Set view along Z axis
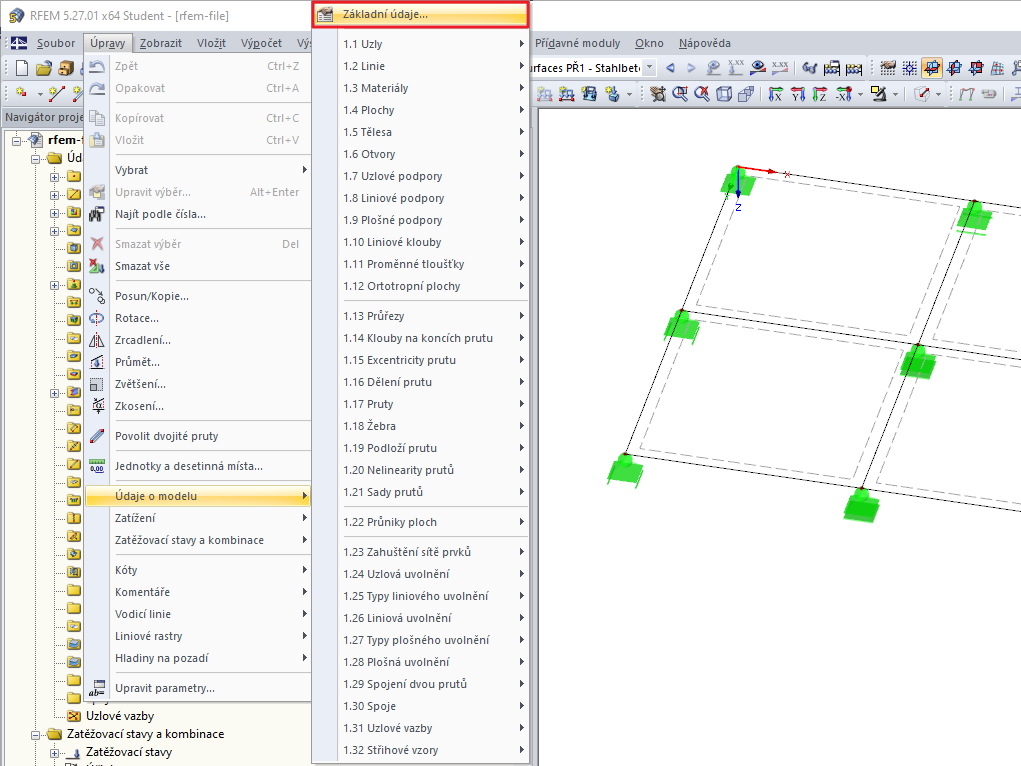This screenshot has width=1021, height=766. (819, 94)
